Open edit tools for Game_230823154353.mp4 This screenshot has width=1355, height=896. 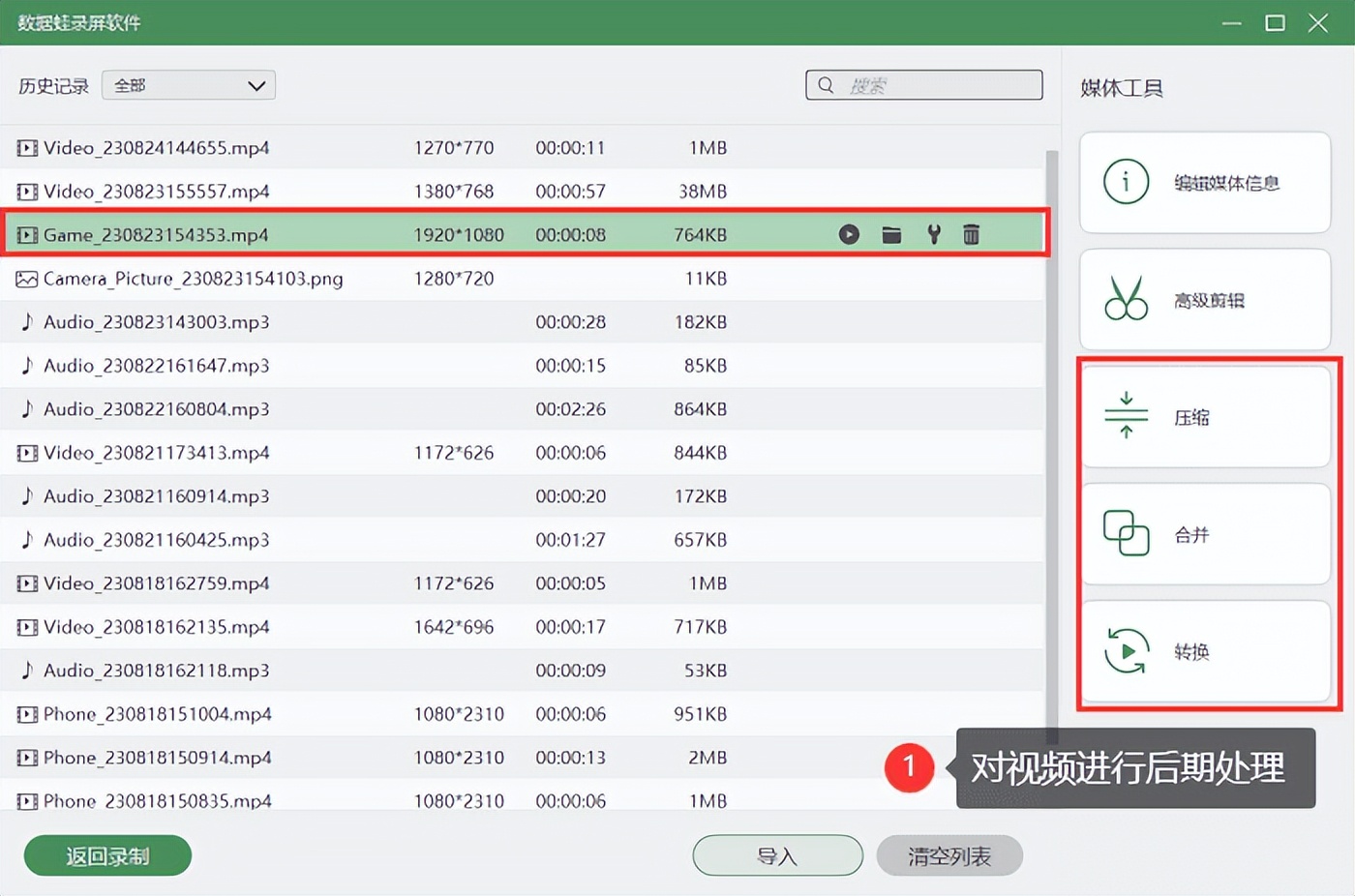[x=932, y=234]
